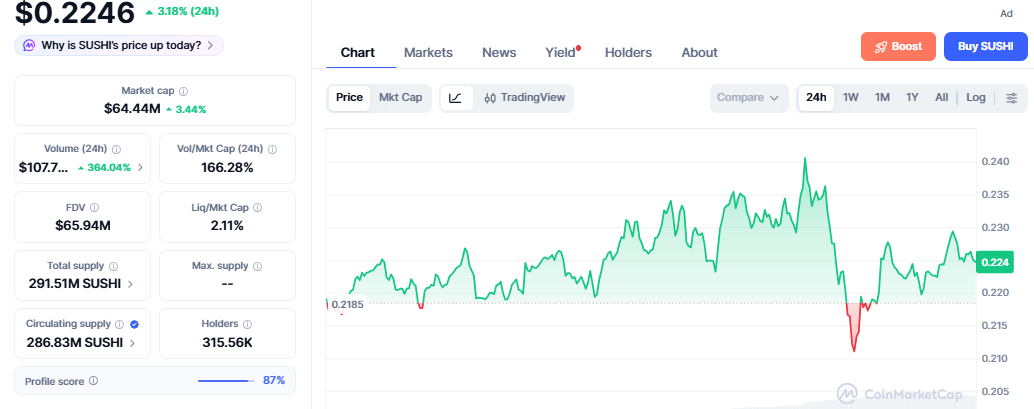The image size is (1034, 409).
Task: Click the 286.83M SUSHI circulating supply value
Action: point(75,342)
